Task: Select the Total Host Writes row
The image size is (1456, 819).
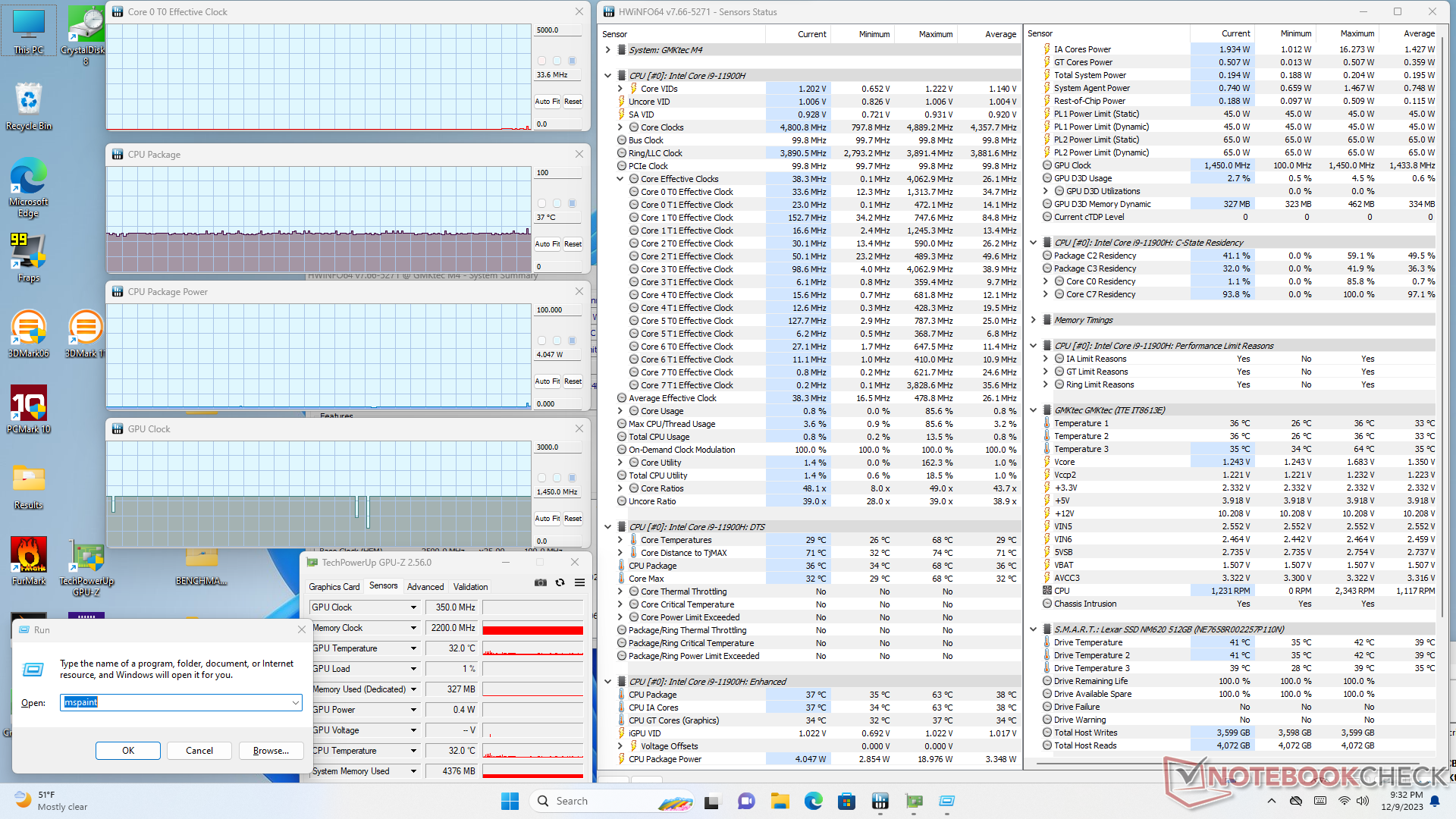Action: pos(1238,733)
